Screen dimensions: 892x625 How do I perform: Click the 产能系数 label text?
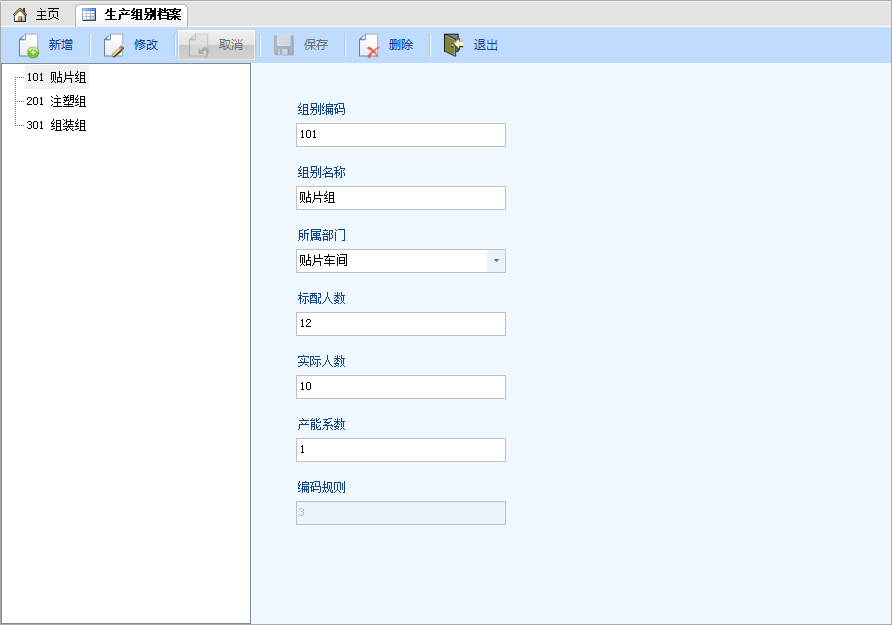click(x=321, y=424)
